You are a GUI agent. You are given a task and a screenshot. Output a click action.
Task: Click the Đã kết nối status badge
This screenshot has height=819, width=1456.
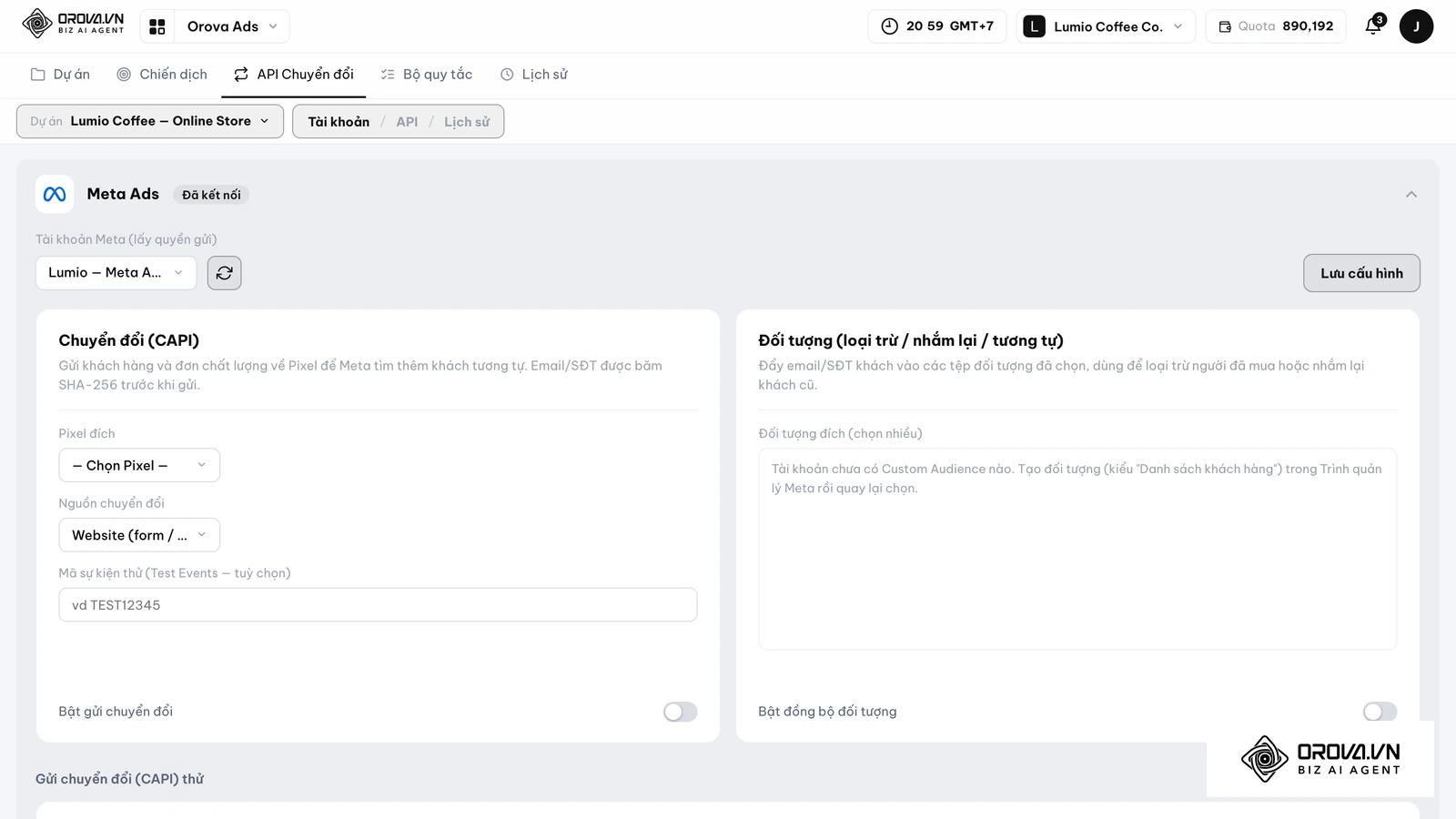211,195
